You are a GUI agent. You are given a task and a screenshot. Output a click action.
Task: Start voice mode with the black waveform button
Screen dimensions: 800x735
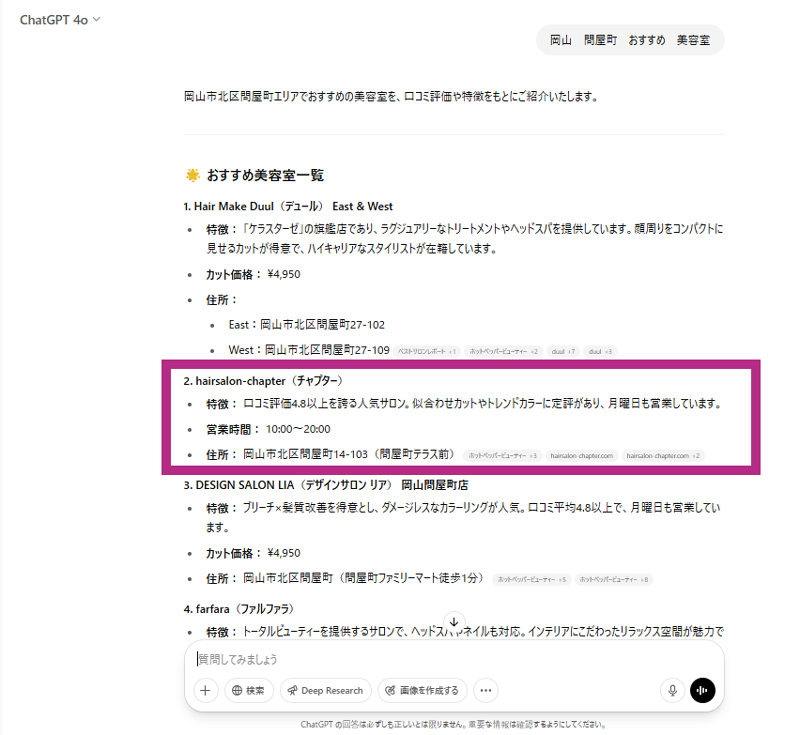(x=703, y=690)
